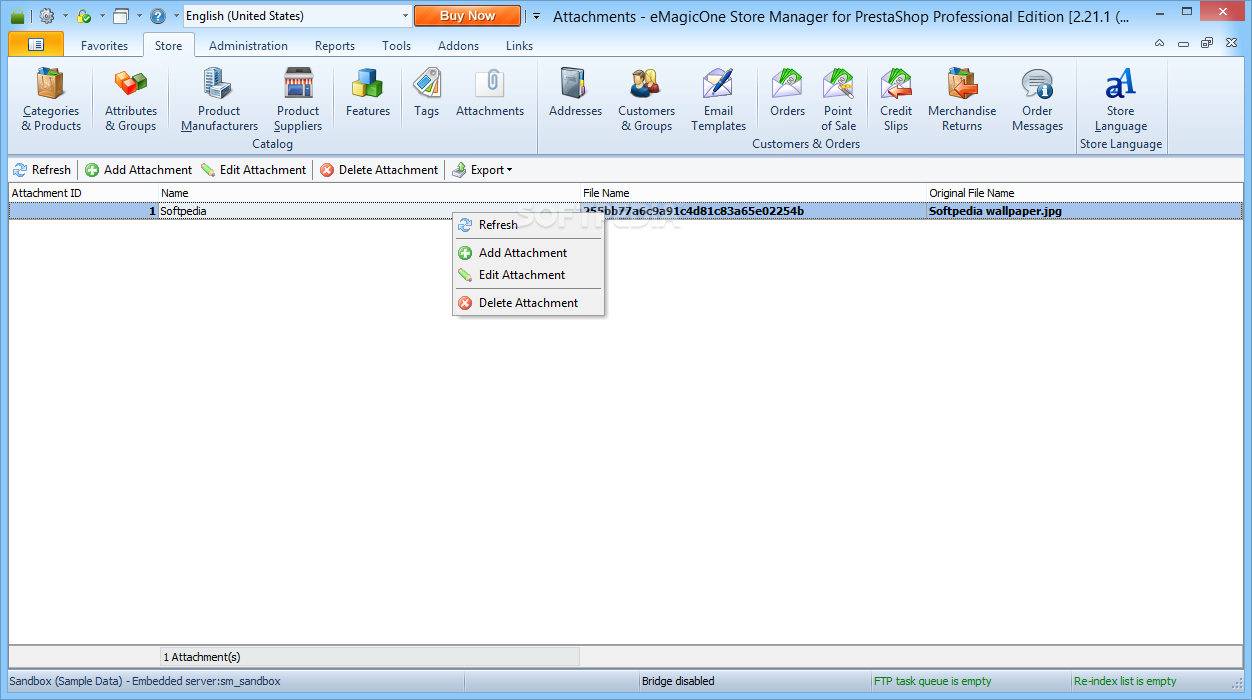Click the Sandbox (Sample Data) status text
The height and width of the screenshot is (700, 1252).
tap(145, 681)
